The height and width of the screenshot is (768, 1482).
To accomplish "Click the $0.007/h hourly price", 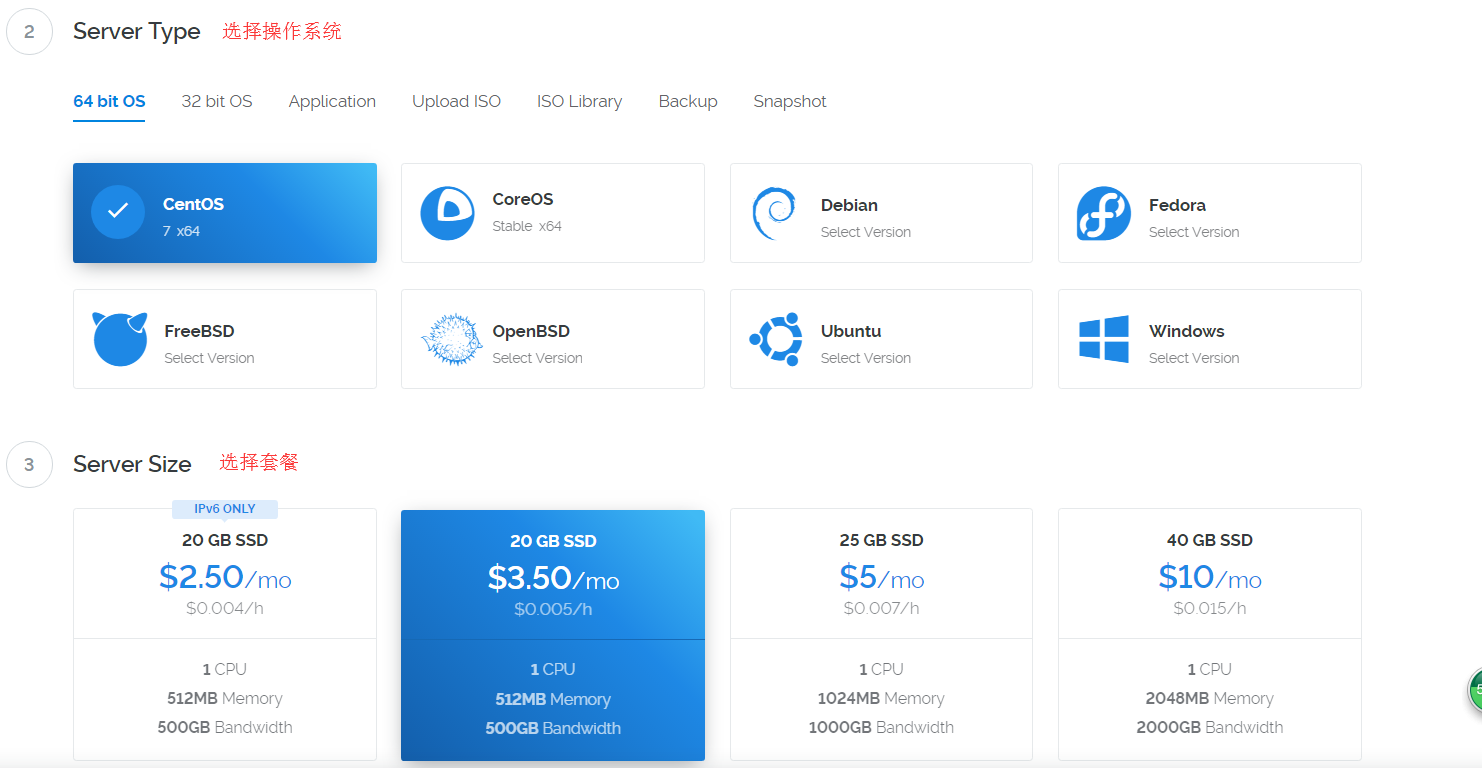I will 881,608.
